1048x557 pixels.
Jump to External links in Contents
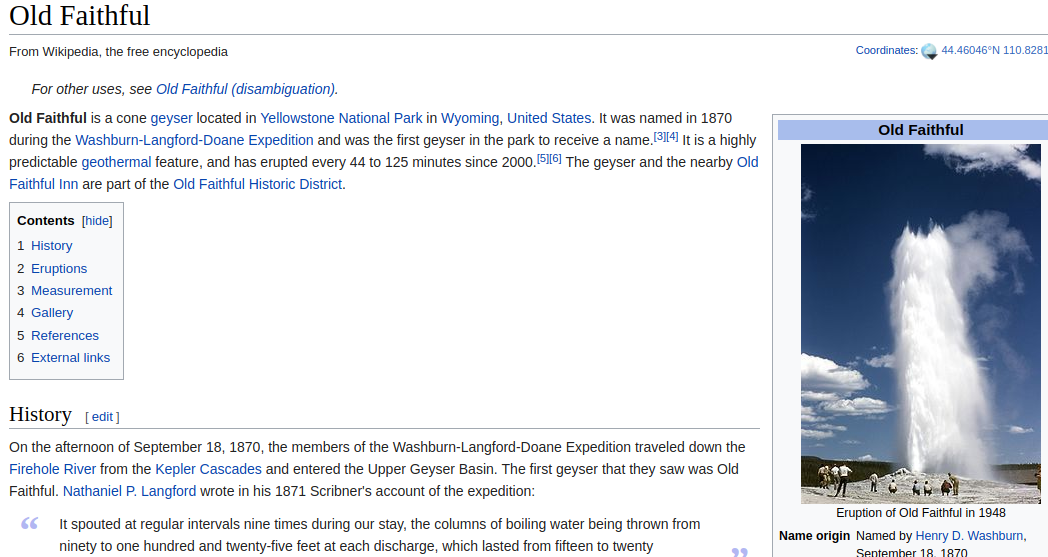[x=70, y=358]
